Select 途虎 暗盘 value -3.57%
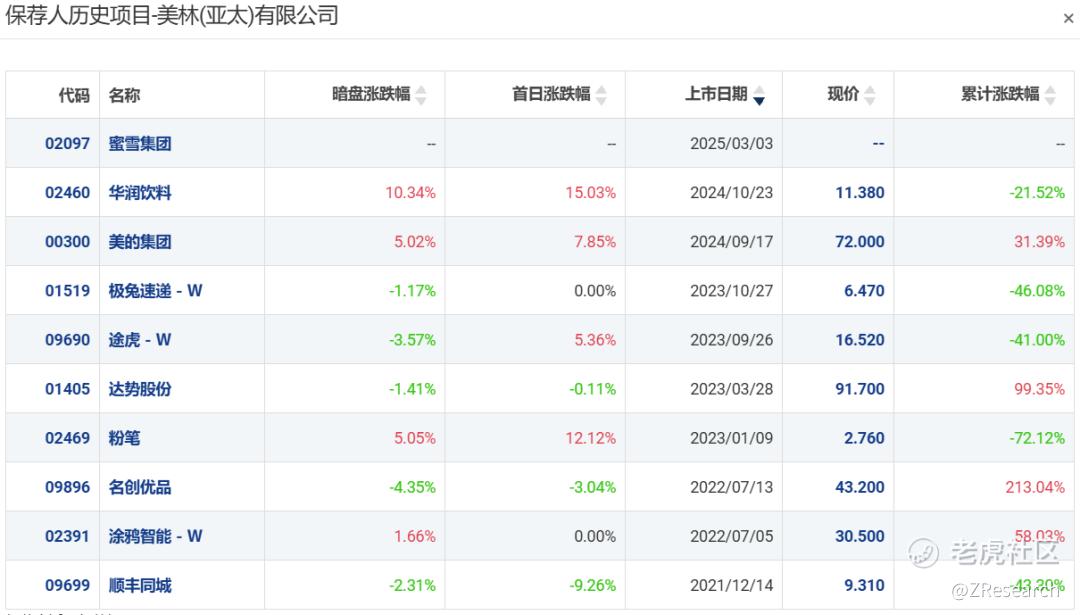 point(413,340)
